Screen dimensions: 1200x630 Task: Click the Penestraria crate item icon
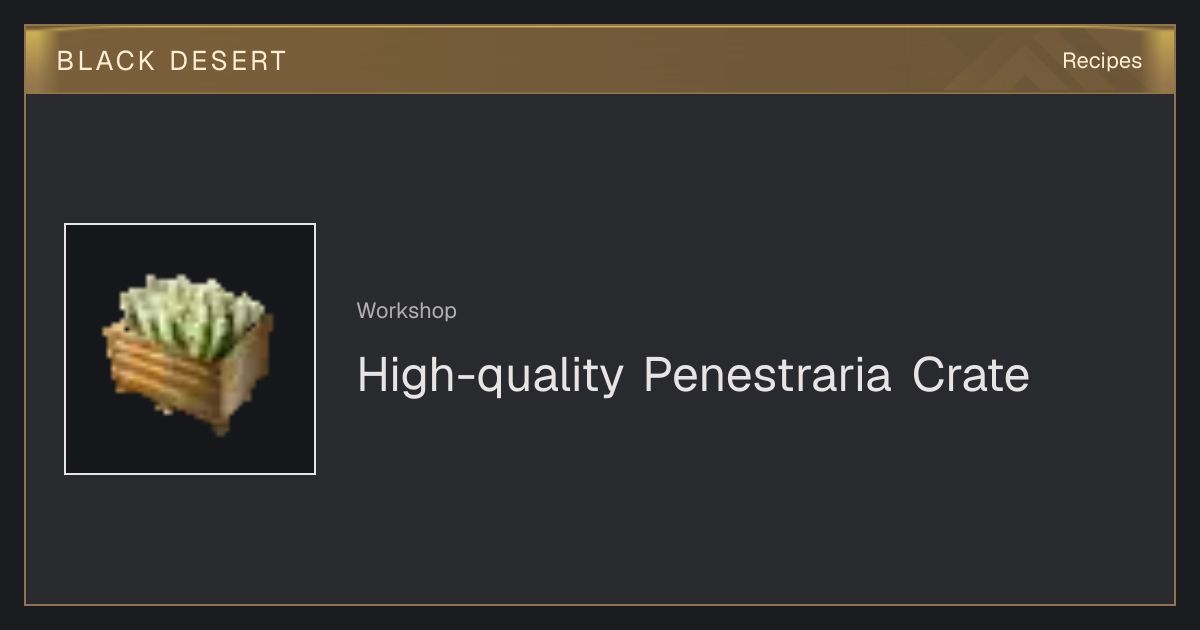tap(188, 347)
